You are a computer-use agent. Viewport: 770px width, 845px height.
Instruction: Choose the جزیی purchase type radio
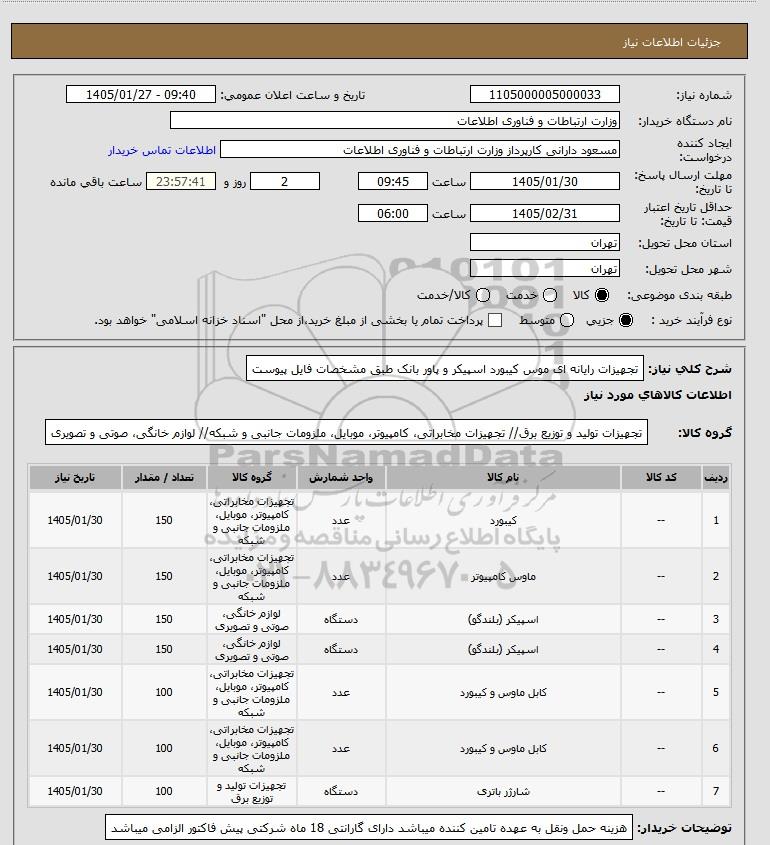[x=626, y=320]
